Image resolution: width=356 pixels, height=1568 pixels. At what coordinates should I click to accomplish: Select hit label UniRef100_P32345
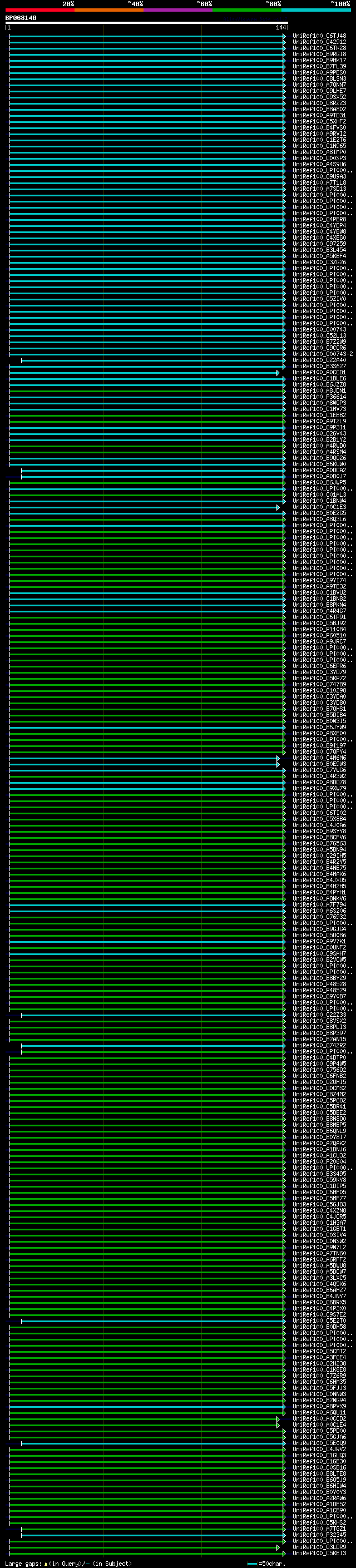[319, 1535]
